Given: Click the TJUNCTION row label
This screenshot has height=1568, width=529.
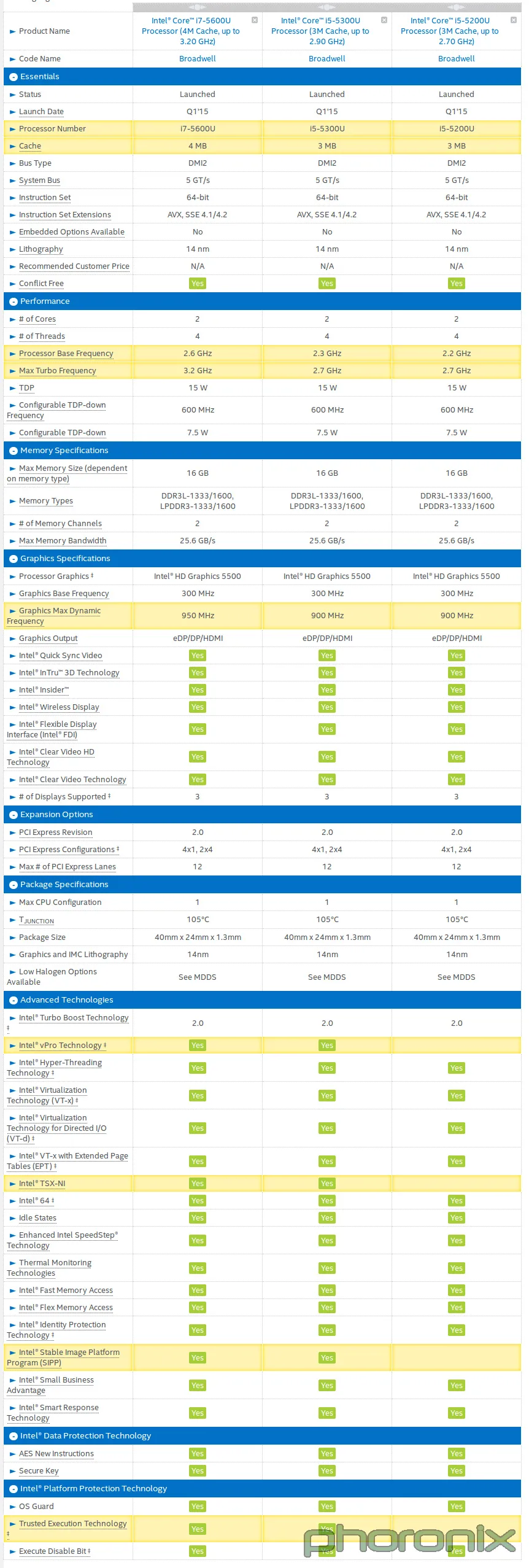Looking at the screenshot, I should coord(36,920).
